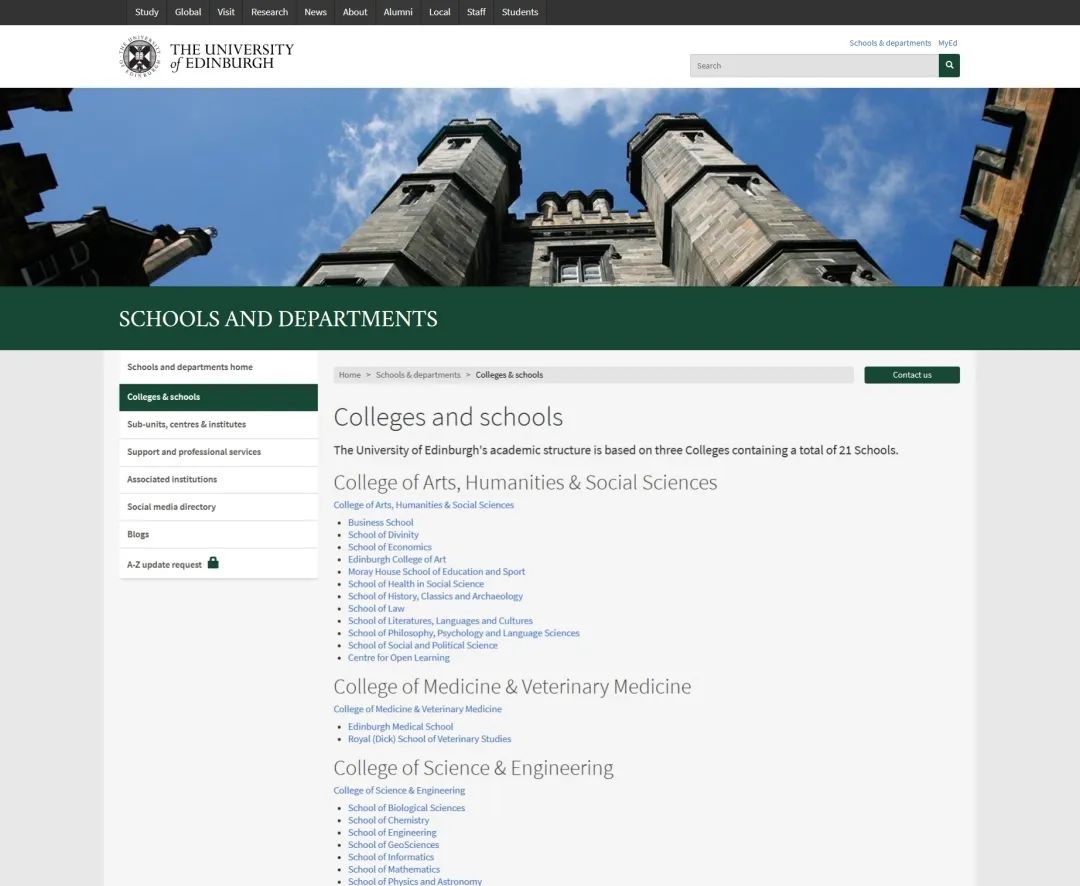Click the University of Edinburgh wordmark
The height and width of the screenshot is (886, 1080).
coord(231,56)
